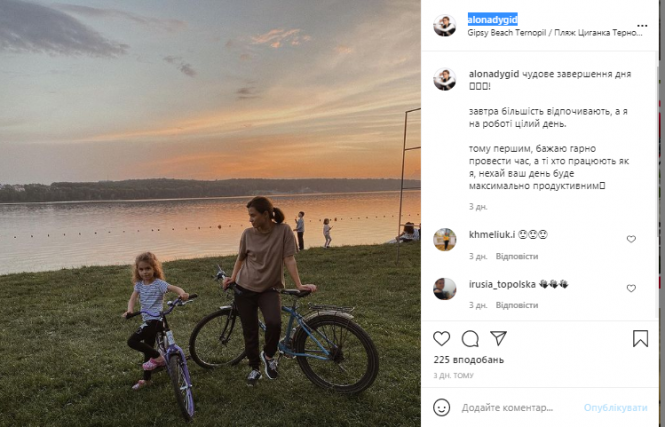Viewport: 665px width, 427px height.
Task: Save the post with the bookmark icon
Action: click(640, 338)
